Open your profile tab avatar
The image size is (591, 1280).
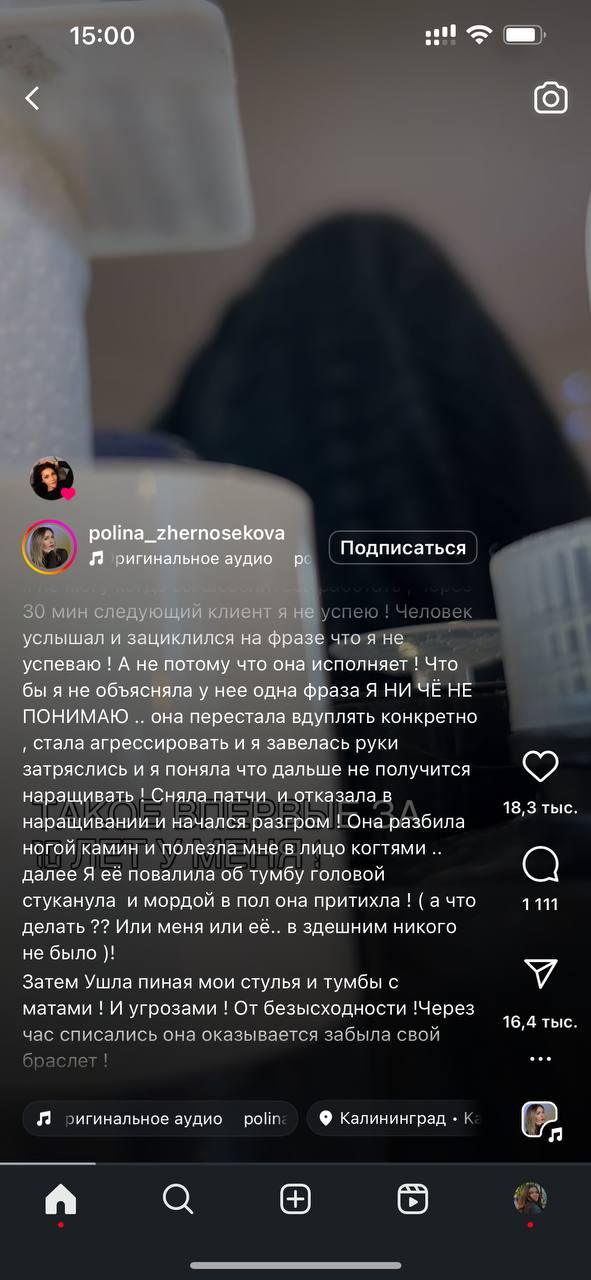(x=530, y=1198)
